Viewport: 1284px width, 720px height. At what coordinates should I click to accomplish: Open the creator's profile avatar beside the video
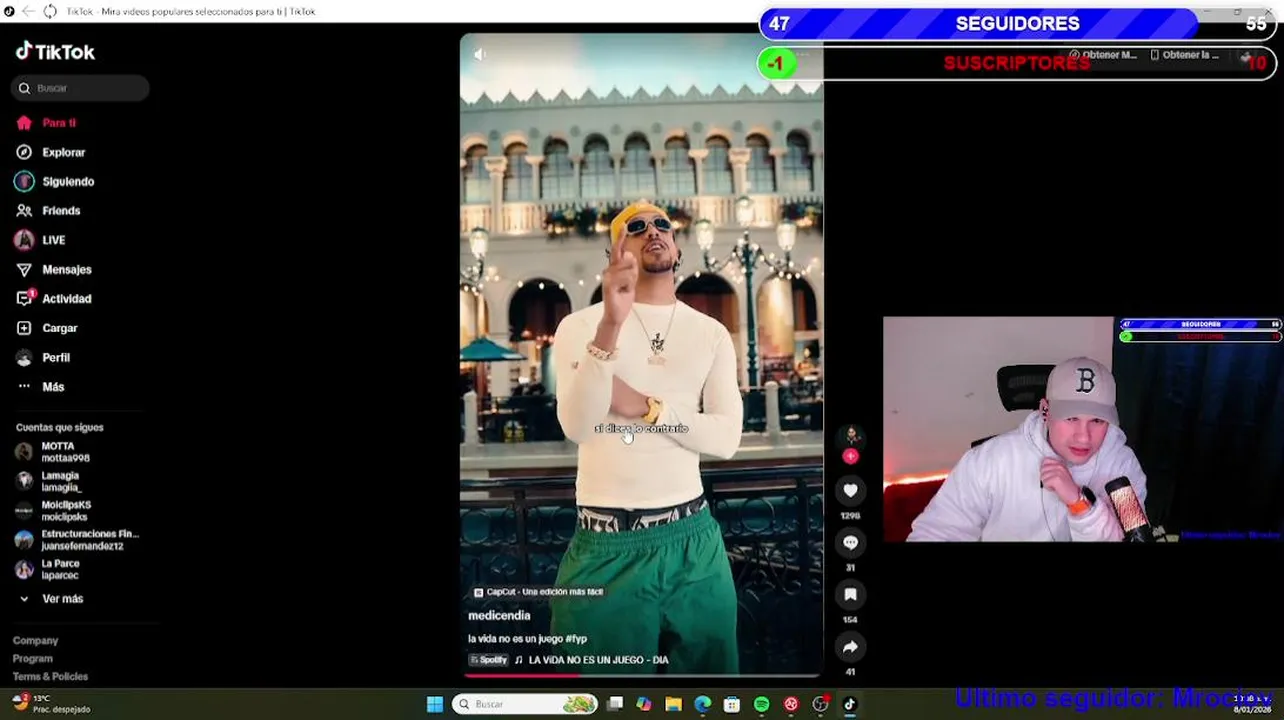[851, 435]
